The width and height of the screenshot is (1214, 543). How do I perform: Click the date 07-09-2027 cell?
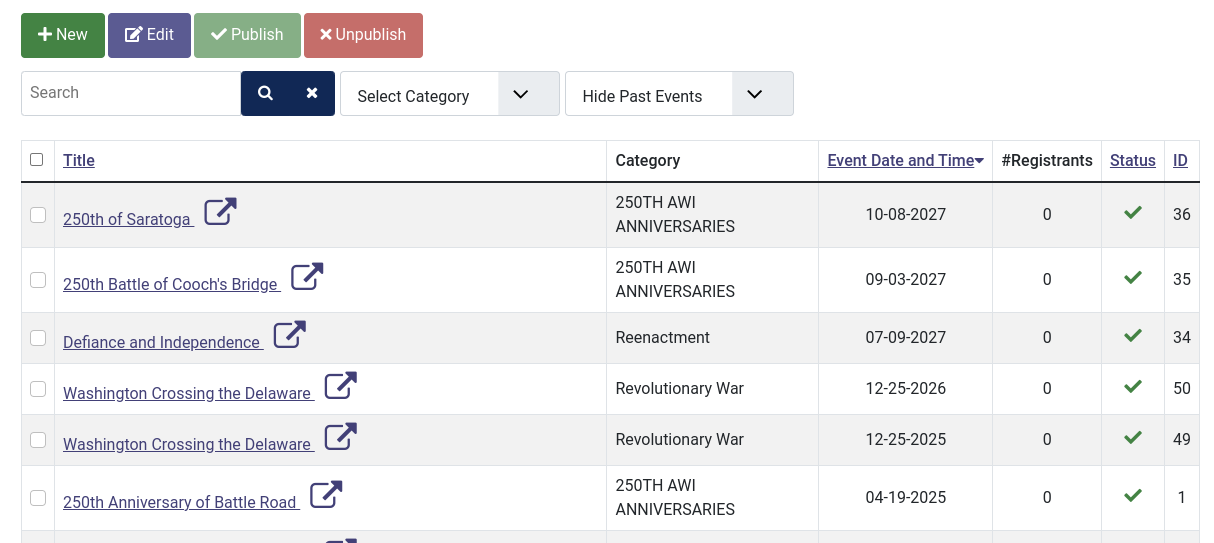(x=905, y=337)
